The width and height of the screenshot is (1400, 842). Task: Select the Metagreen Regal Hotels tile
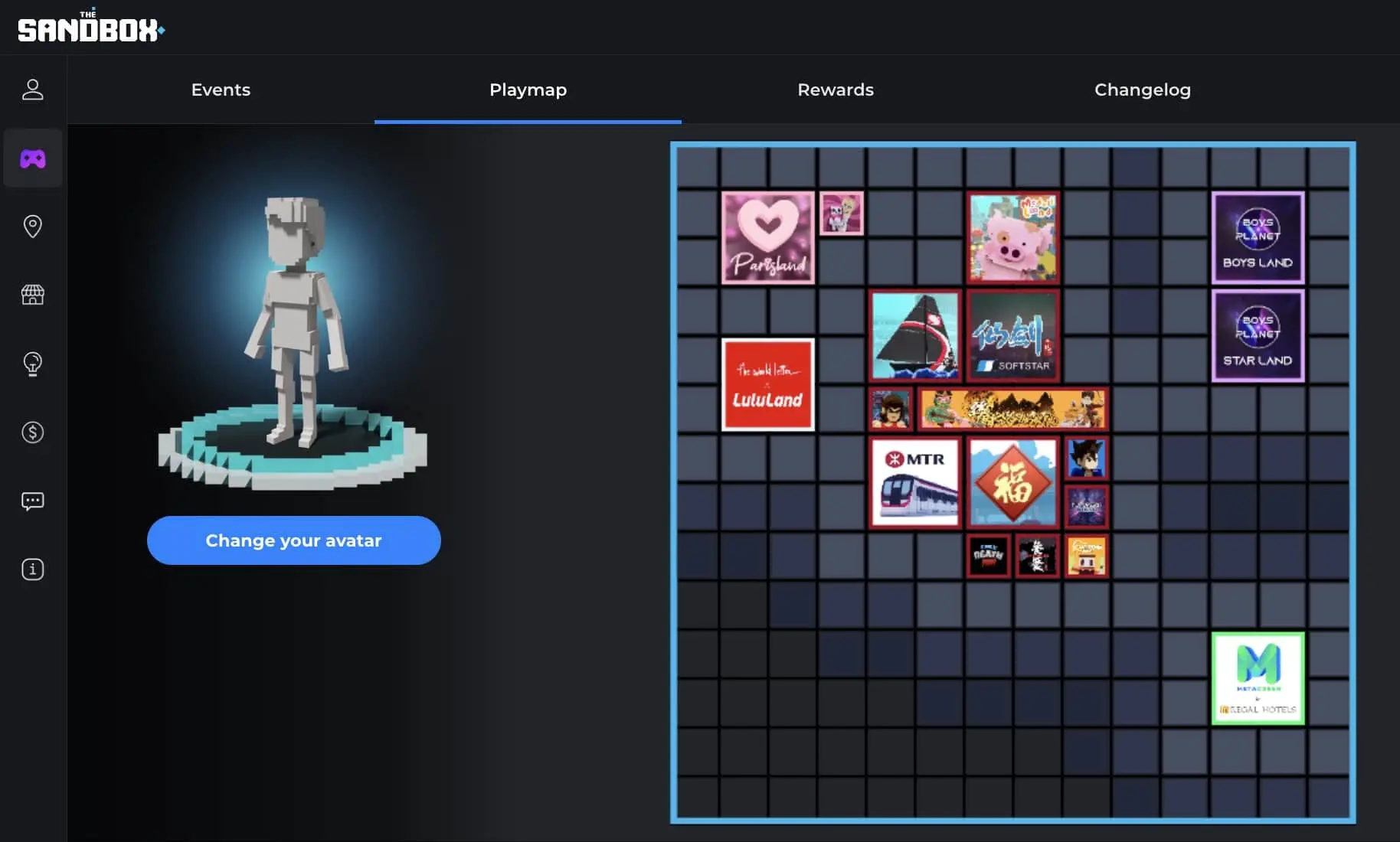coord(1258,678)
